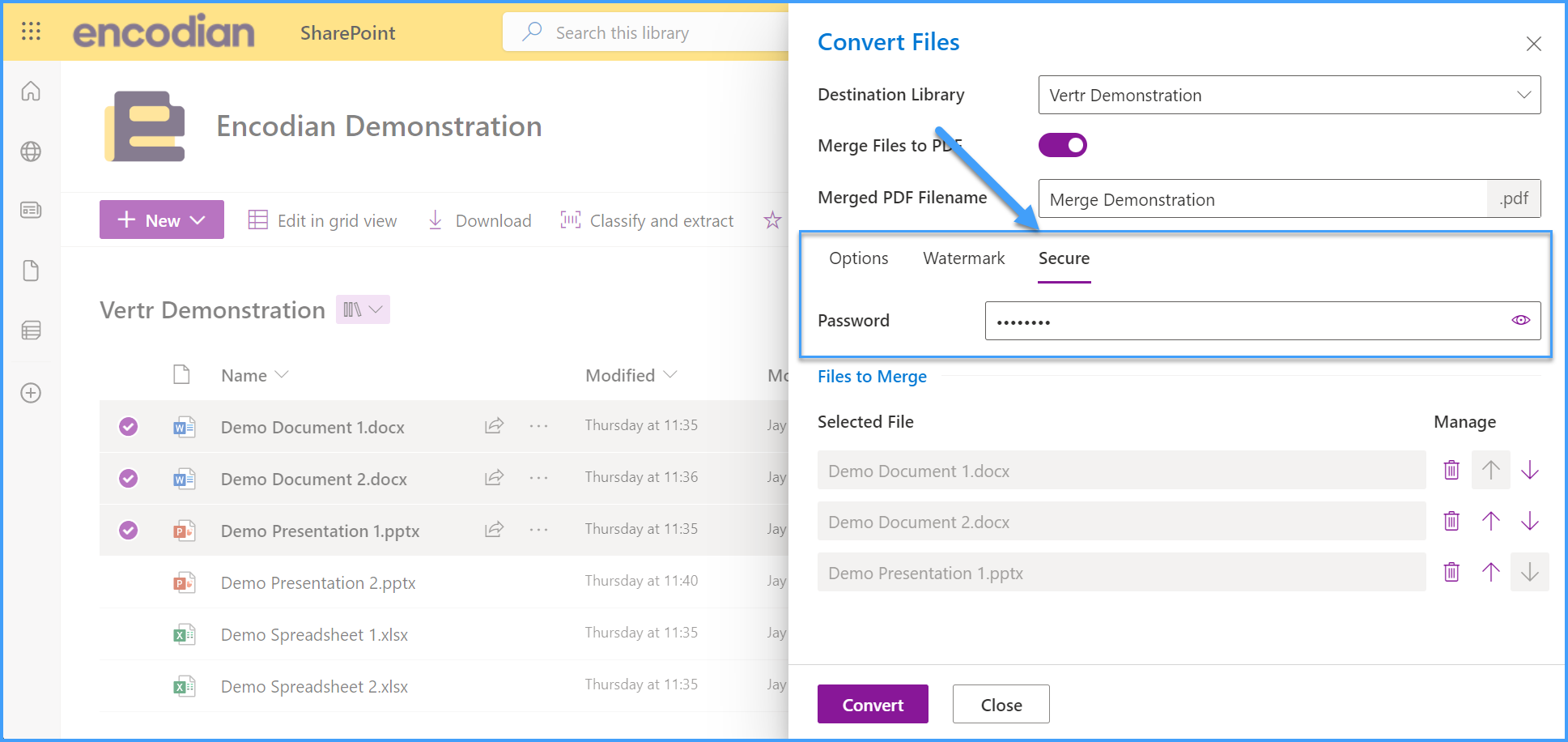1568x742 pixels.
Task: Click the star favorite icon in toolbar
Action: 773,220
